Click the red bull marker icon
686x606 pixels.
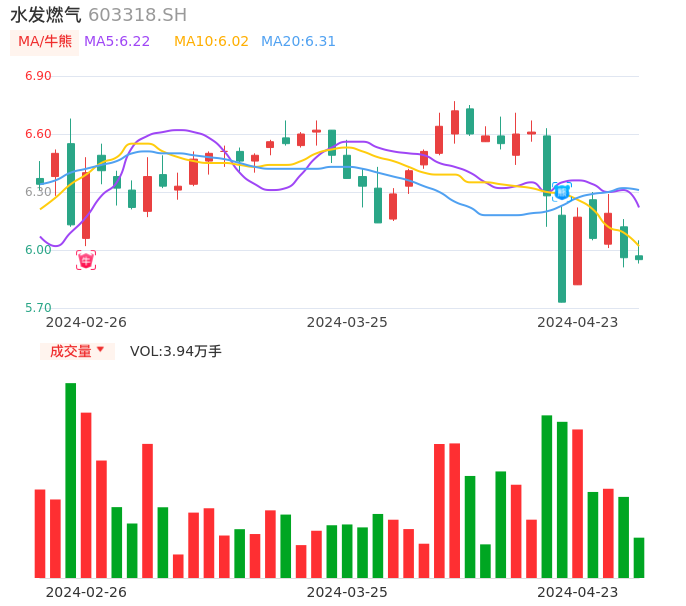tap(86, 261)
